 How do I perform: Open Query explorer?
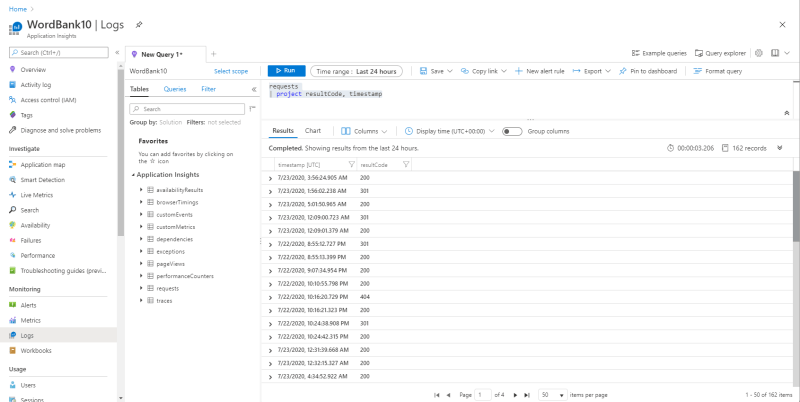pyautogui.click(x=720, y=53)
